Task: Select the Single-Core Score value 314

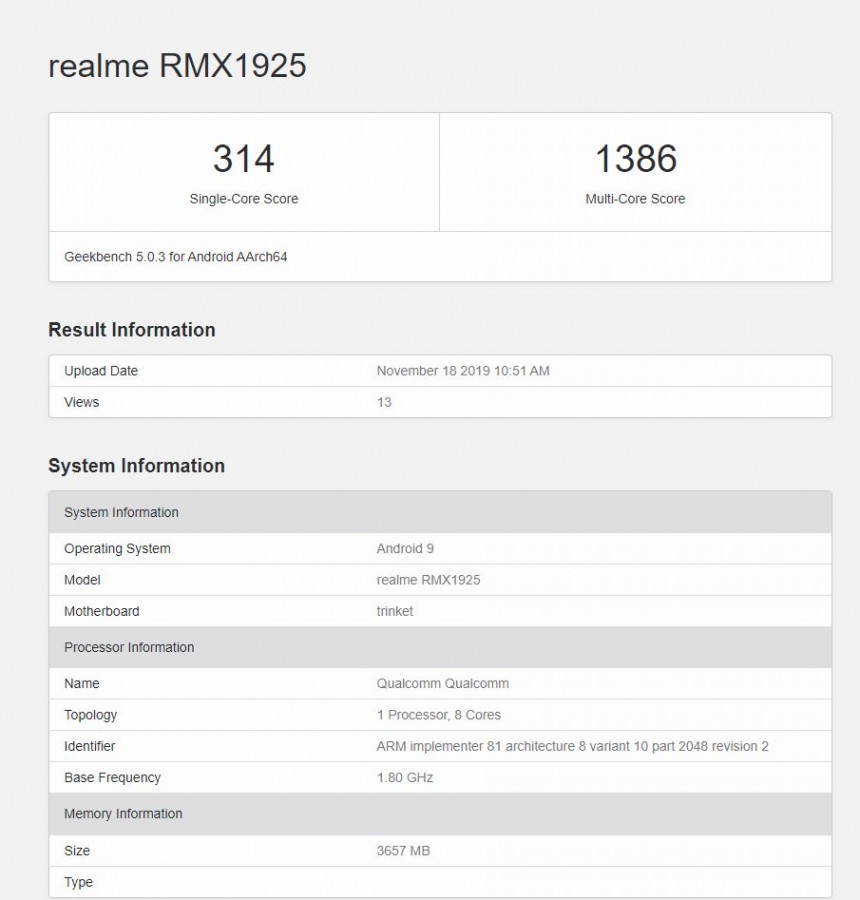Action: [242, 158]
